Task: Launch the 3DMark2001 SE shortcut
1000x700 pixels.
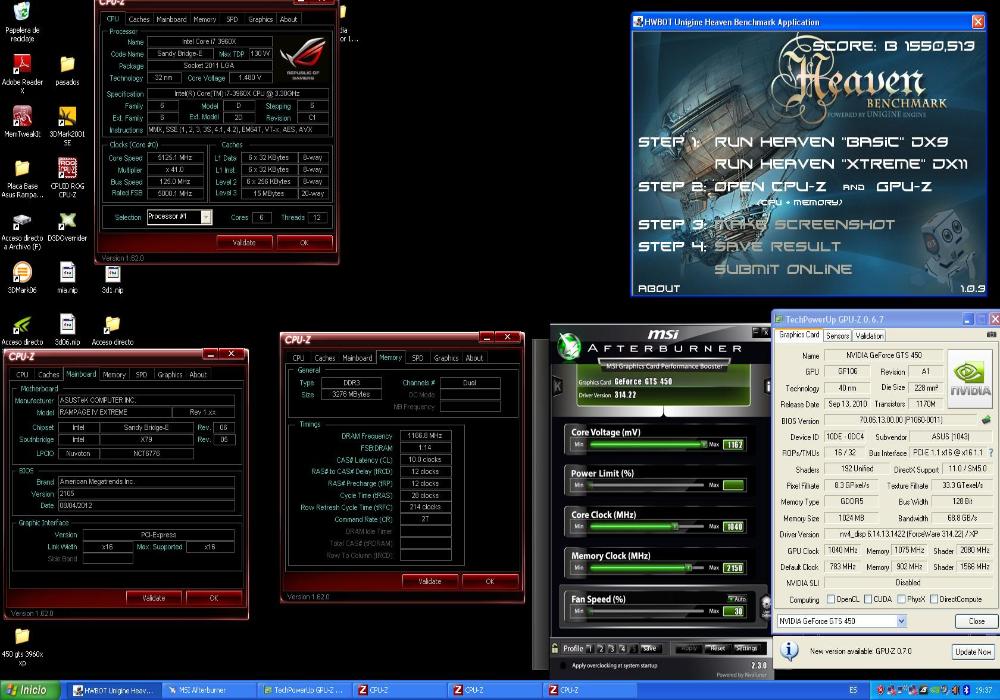Action: click(x=67, y=124)
